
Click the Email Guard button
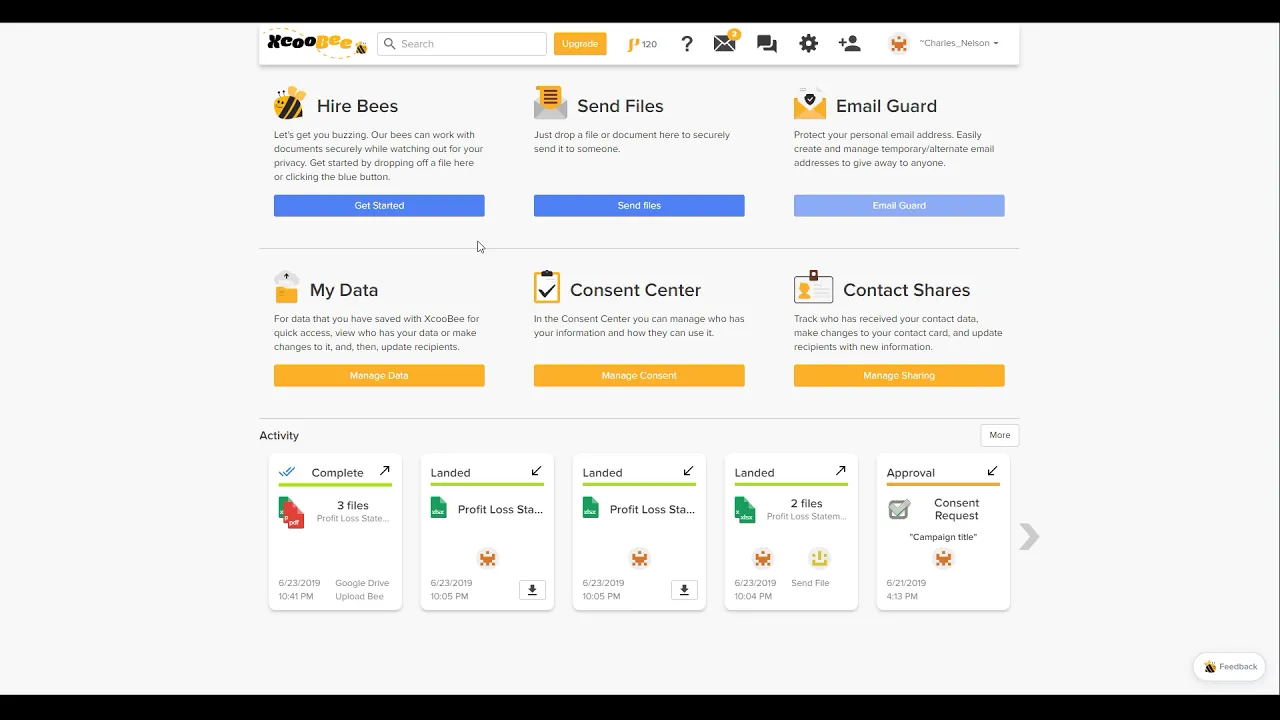point(899,205)
